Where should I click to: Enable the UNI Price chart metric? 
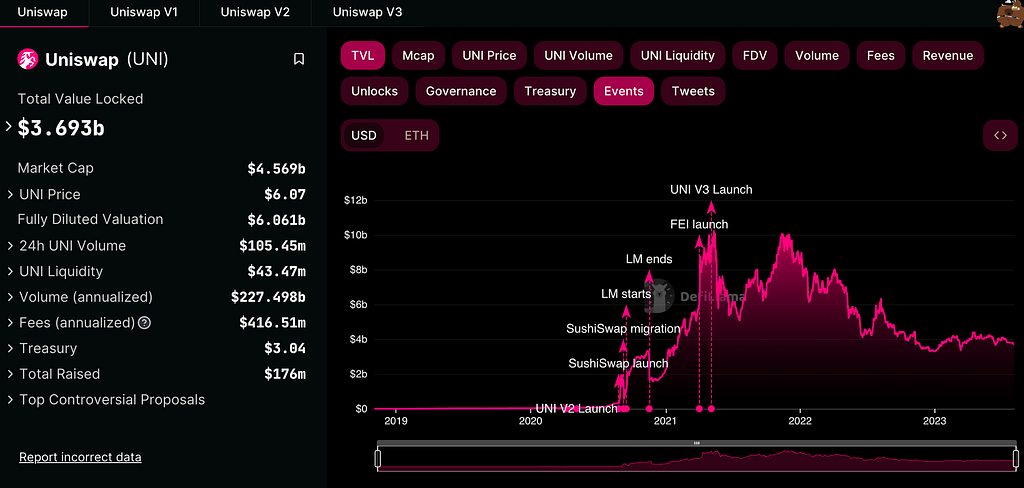(489, 56)
